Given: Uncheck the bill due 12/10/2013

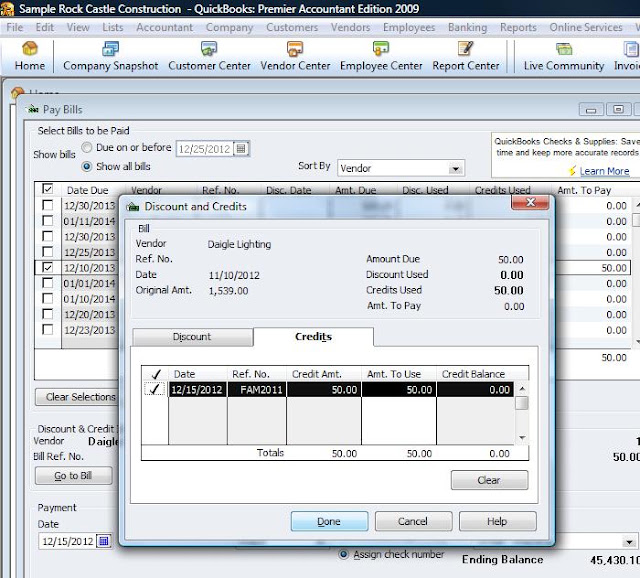Looking at the screenshot, I should click(47, 267).
